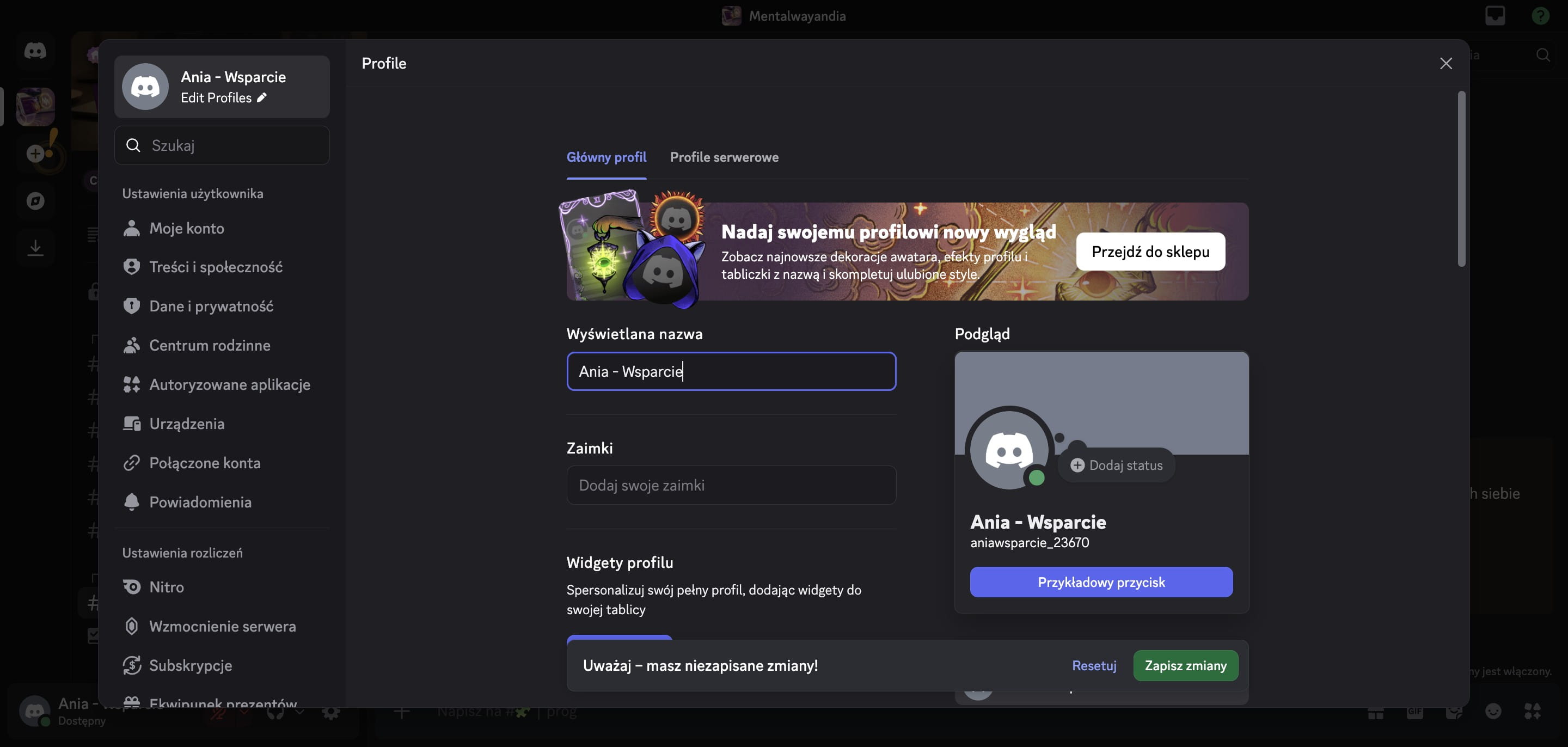Click Przejdź do sklepu button
Viewport: 1568px width, 747px height.
(1150, 252)
